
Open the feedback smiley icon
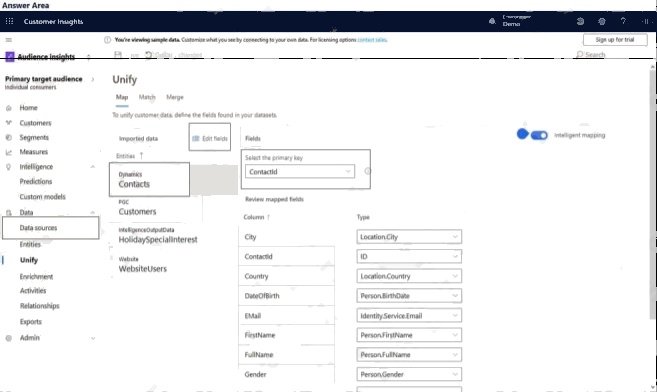[580, 21]
